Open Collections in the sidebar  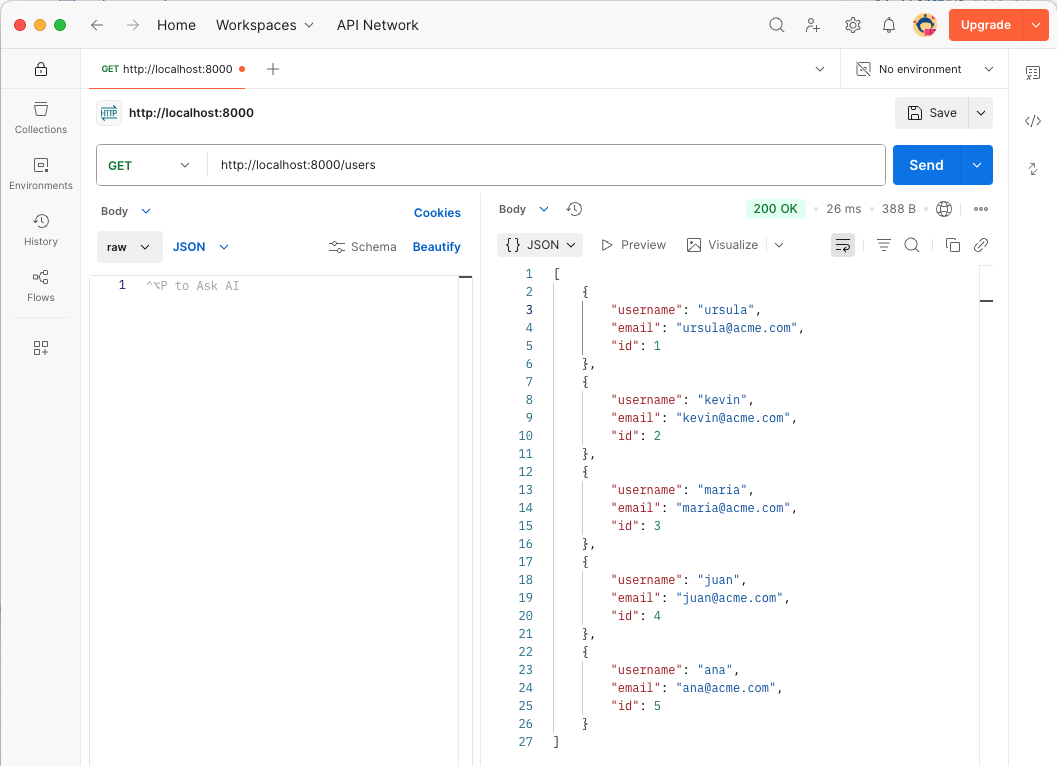click(x=41, y=118)
